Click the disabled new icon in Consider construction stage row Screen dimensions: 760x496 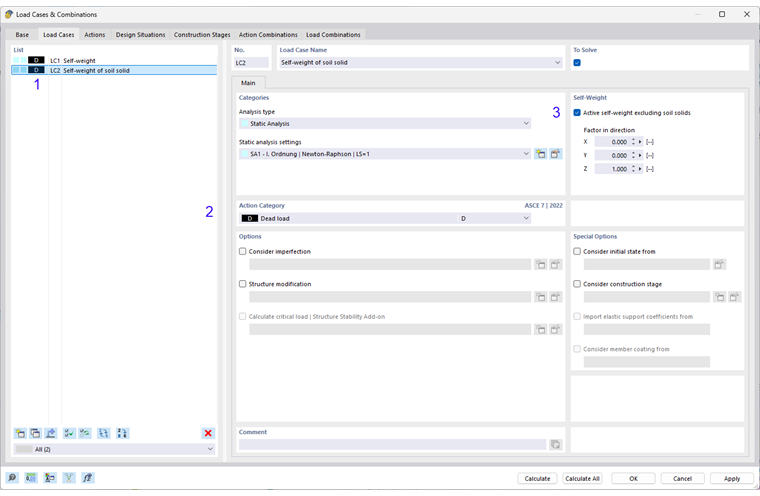[x=720, y=297]
